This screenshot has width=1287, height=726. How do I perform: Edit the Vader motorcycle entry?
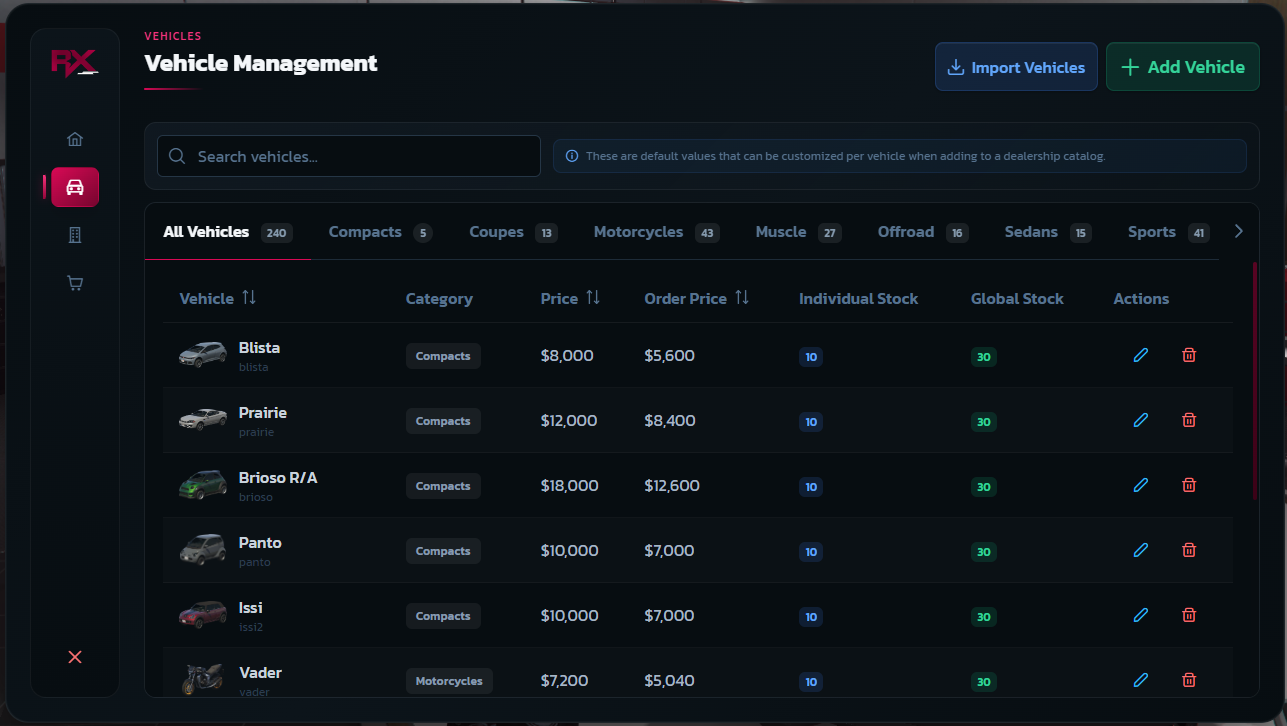coord(1140,680)
